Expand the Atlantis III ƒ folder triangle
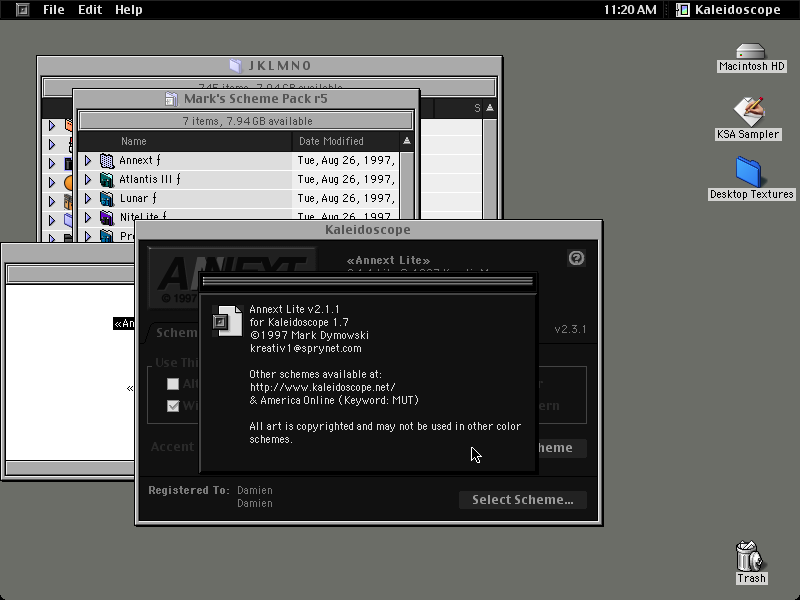800x600 pixels. 88,180
